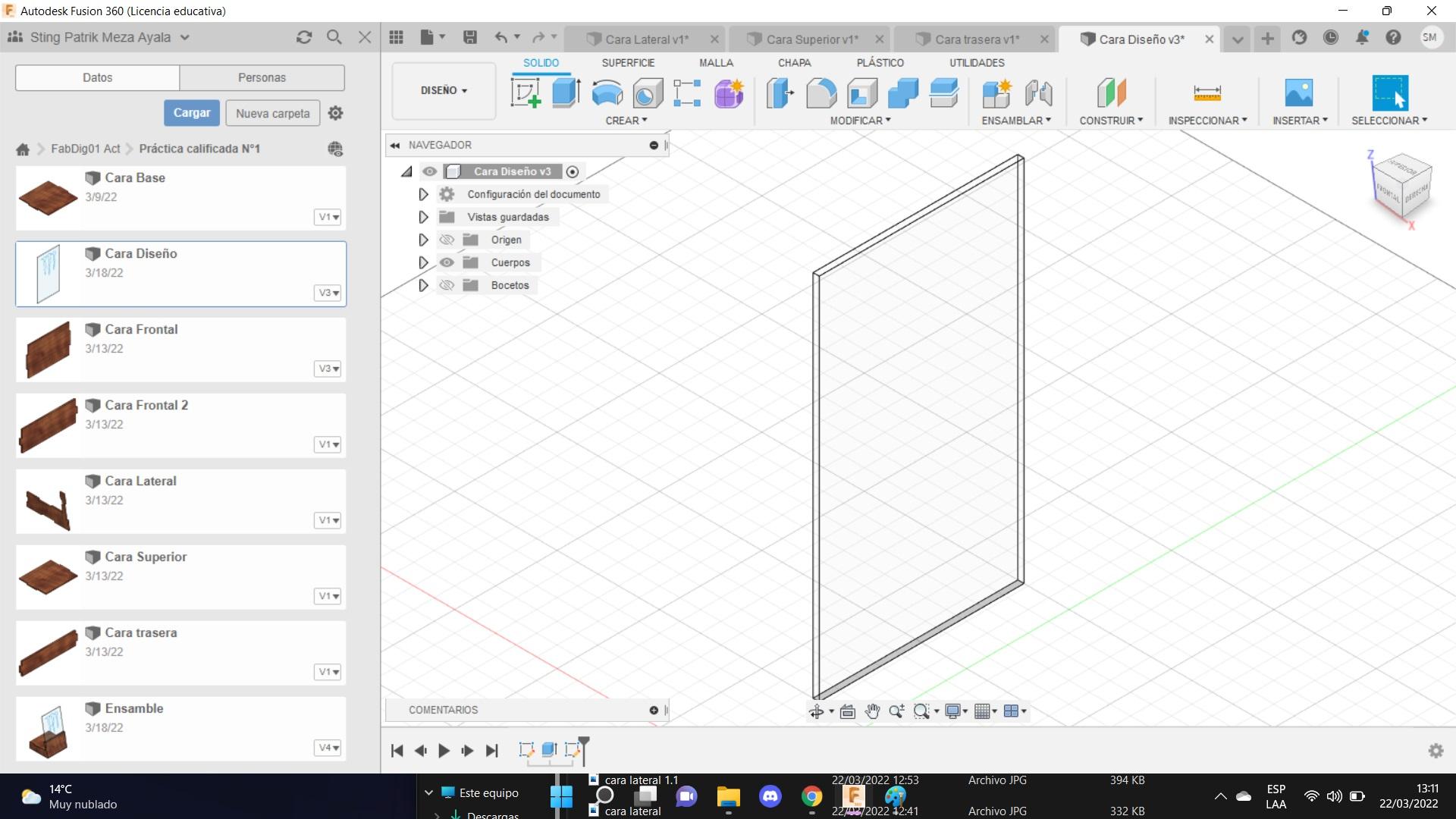Switch to the Cara Lateral v1 document tab

(x=646, y=38)
